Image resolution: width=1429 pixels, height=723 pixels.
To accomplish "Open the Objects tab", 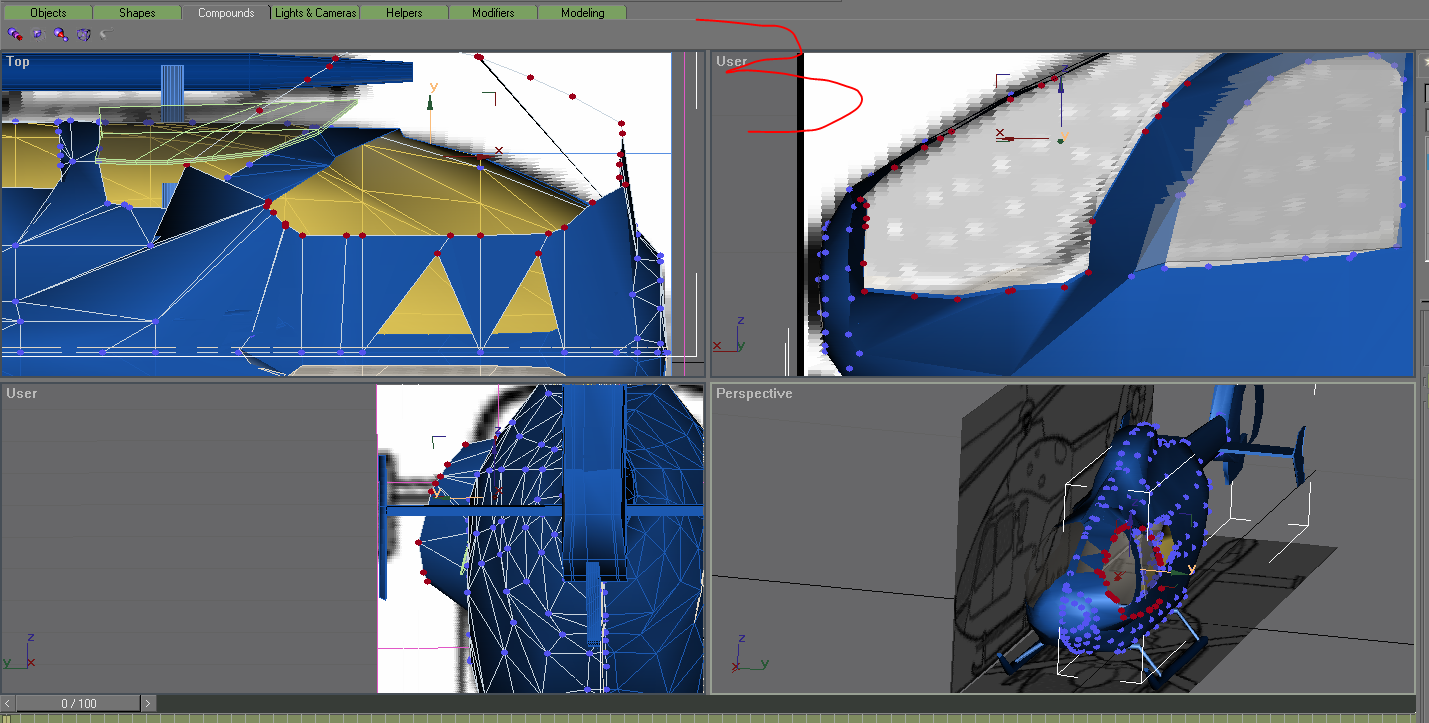I will click(x=48, y=13).
